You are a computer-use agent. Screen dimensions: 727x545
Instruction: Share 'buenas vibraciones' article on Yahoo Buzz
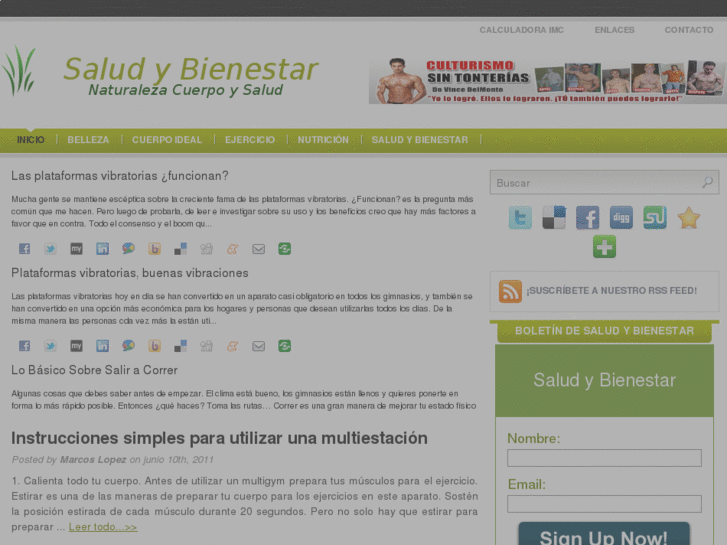point(154,346)
